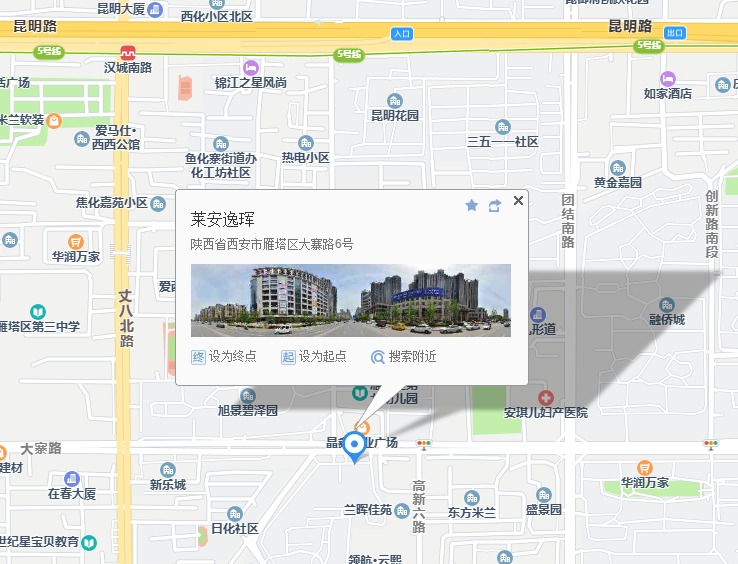Screen dimensions: 738x564
Task: Click the 5号线 label near 汉城南路
Action: (49, 51)
